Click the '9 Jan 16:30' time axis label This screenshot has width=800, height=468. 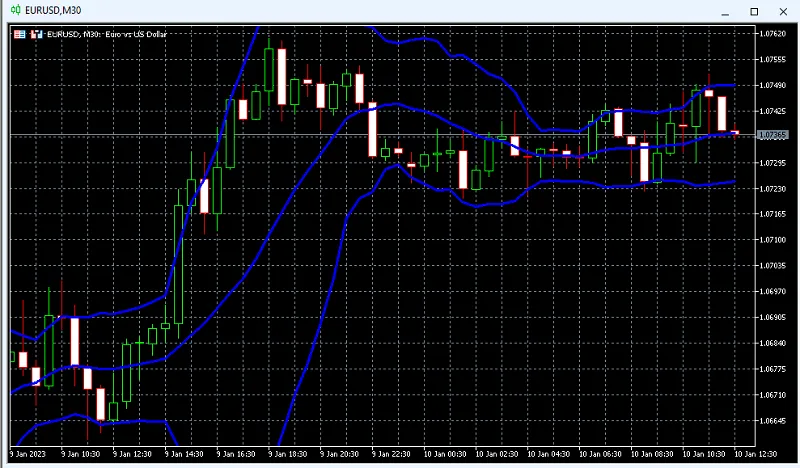[x=236, y=454]
